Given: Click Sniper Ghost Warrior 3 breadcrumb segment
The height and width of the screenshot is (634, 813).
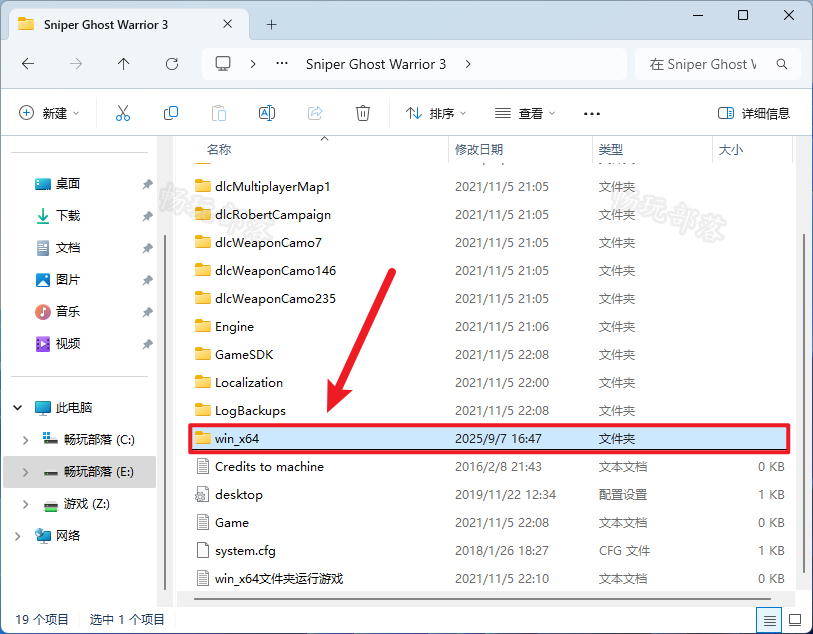Looking at the screenshot, I should [x=376, y=64].
